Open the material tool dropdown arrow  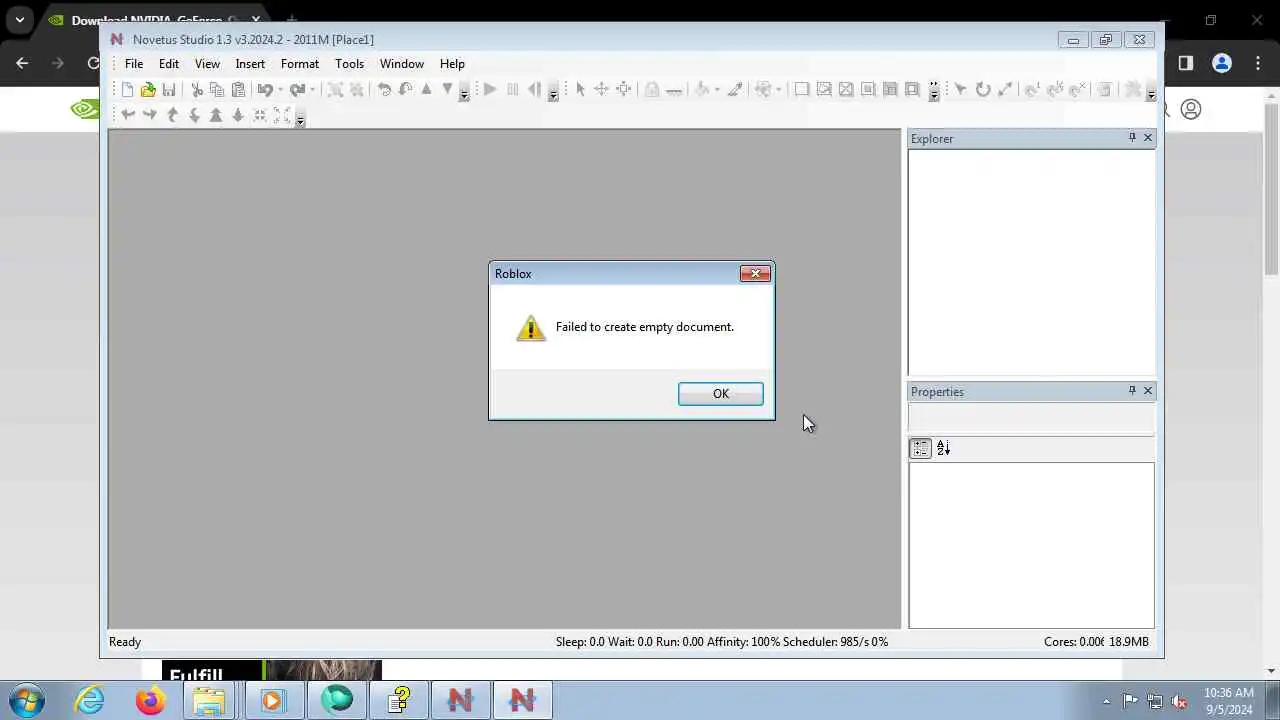(717, 90)
